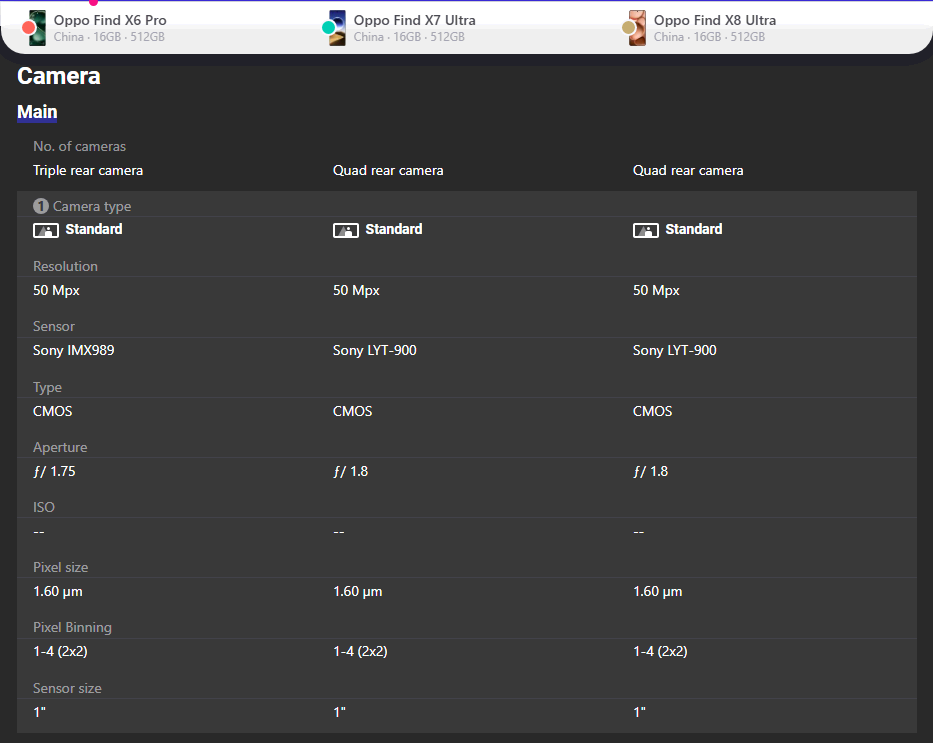This screenshot has width=933, height=743.
Task: Click '1.60 µm' pixel size for Find X6 Pro
Action: coord(58,591)
